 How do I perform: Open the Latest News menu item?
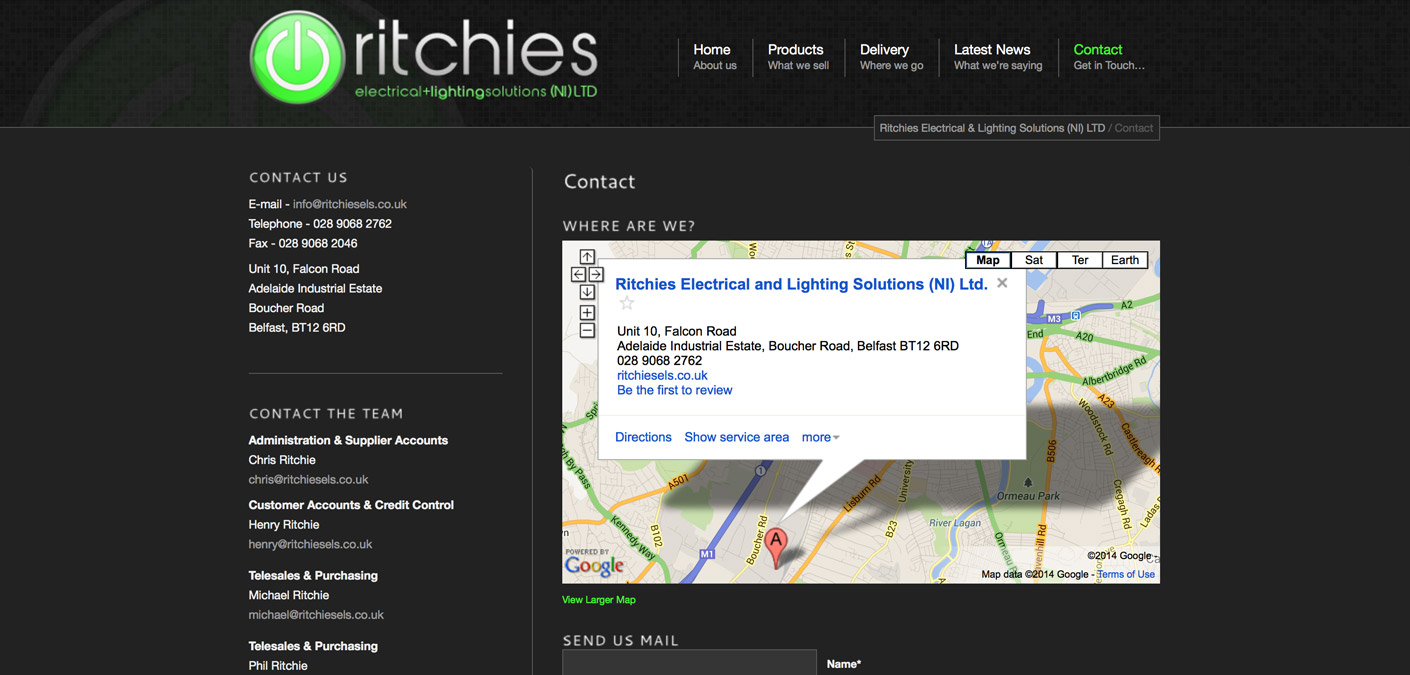tap(998, 57)
